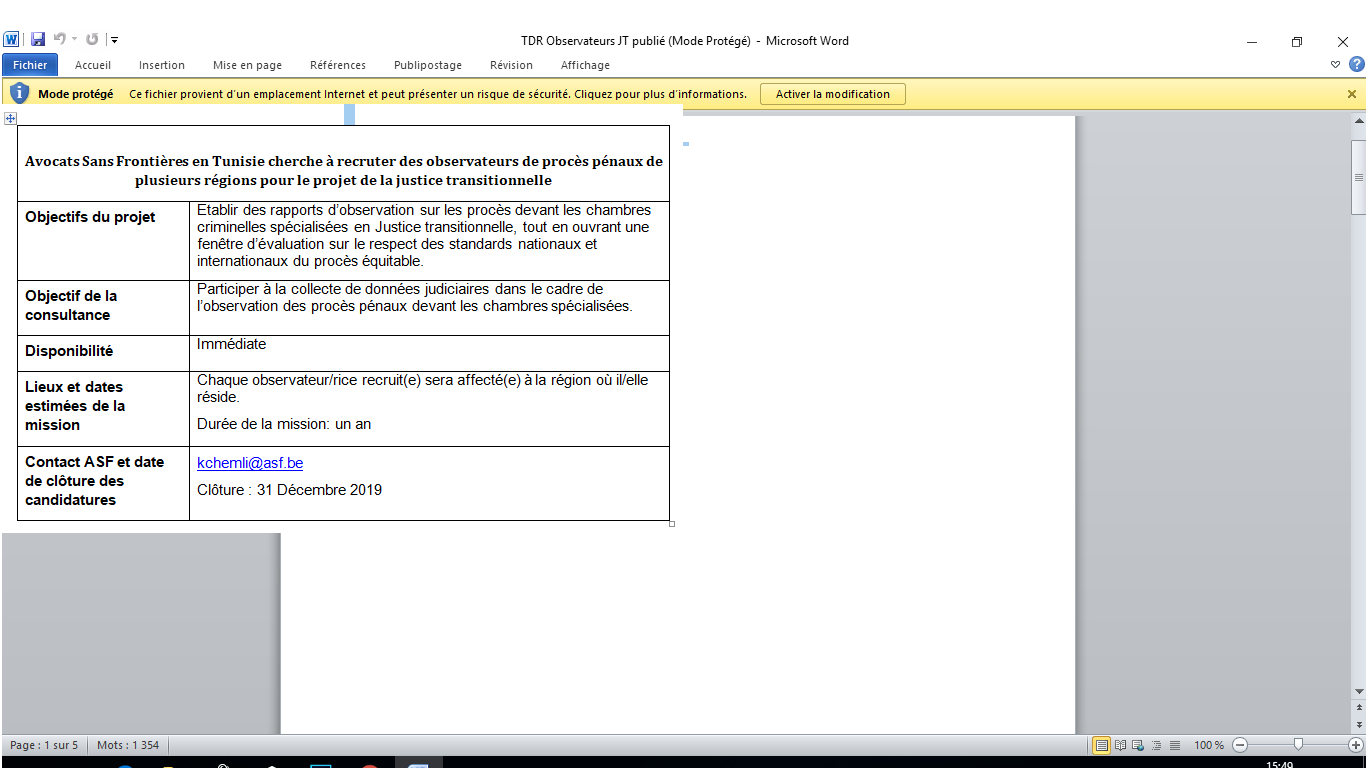The height and width of the screenshot is (768, 1366).
Task: Click the Word Help question mark icon
Action: tap(1356, 65)
